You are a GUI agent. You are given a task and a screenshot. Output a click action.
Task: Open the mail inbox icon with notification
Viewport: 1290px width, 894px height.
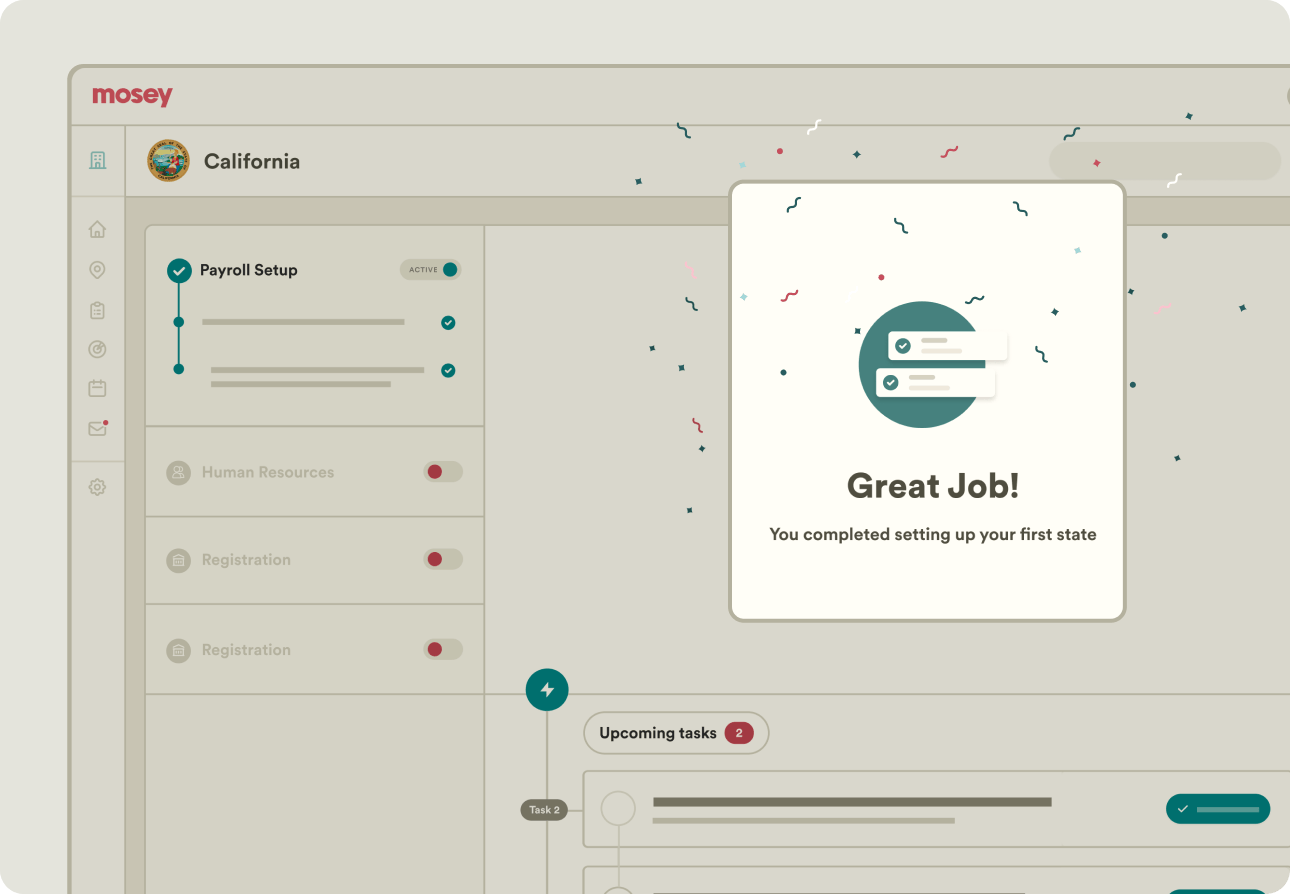click(x=97, y=428)
